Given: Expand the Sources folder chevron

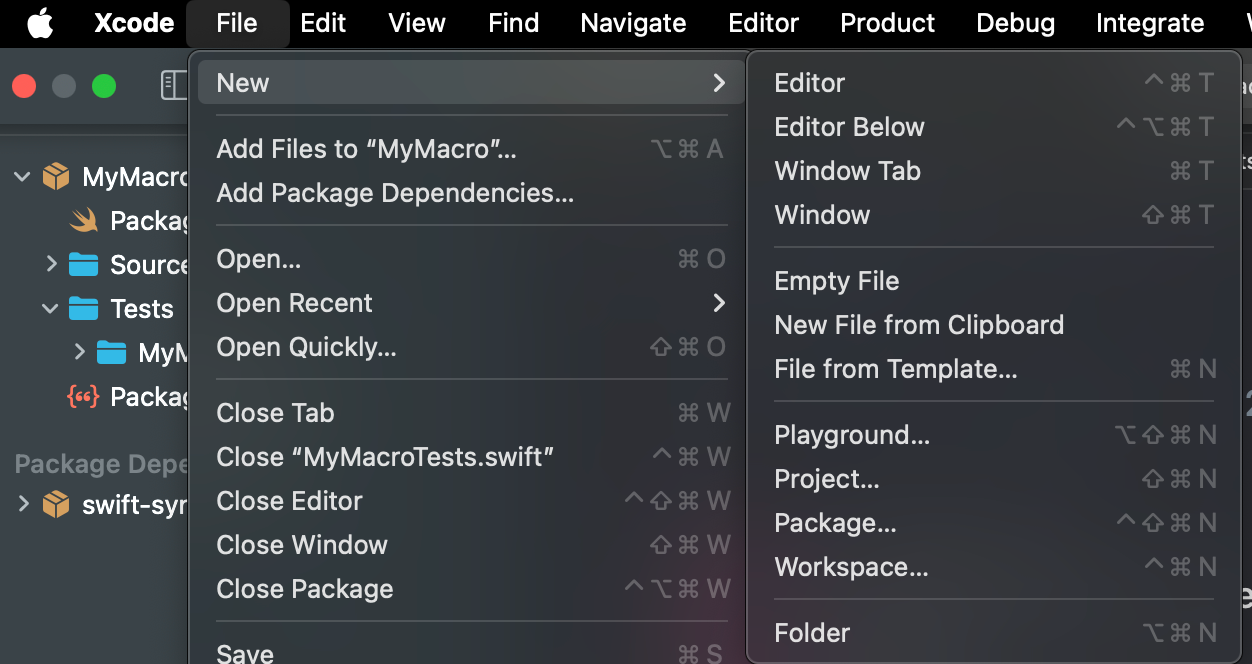Looking at the screenshot, I should [51, 265].
